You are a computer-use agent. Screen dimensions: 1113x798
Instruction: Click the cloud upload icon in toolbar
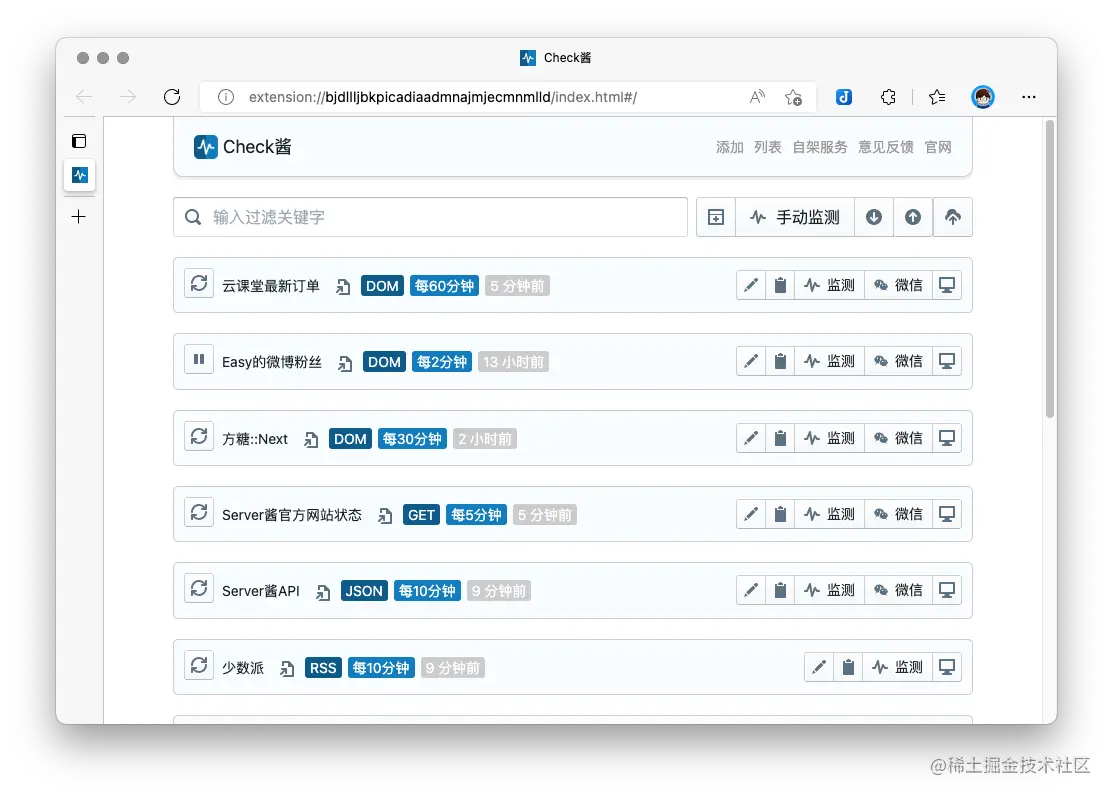[953, 217]
